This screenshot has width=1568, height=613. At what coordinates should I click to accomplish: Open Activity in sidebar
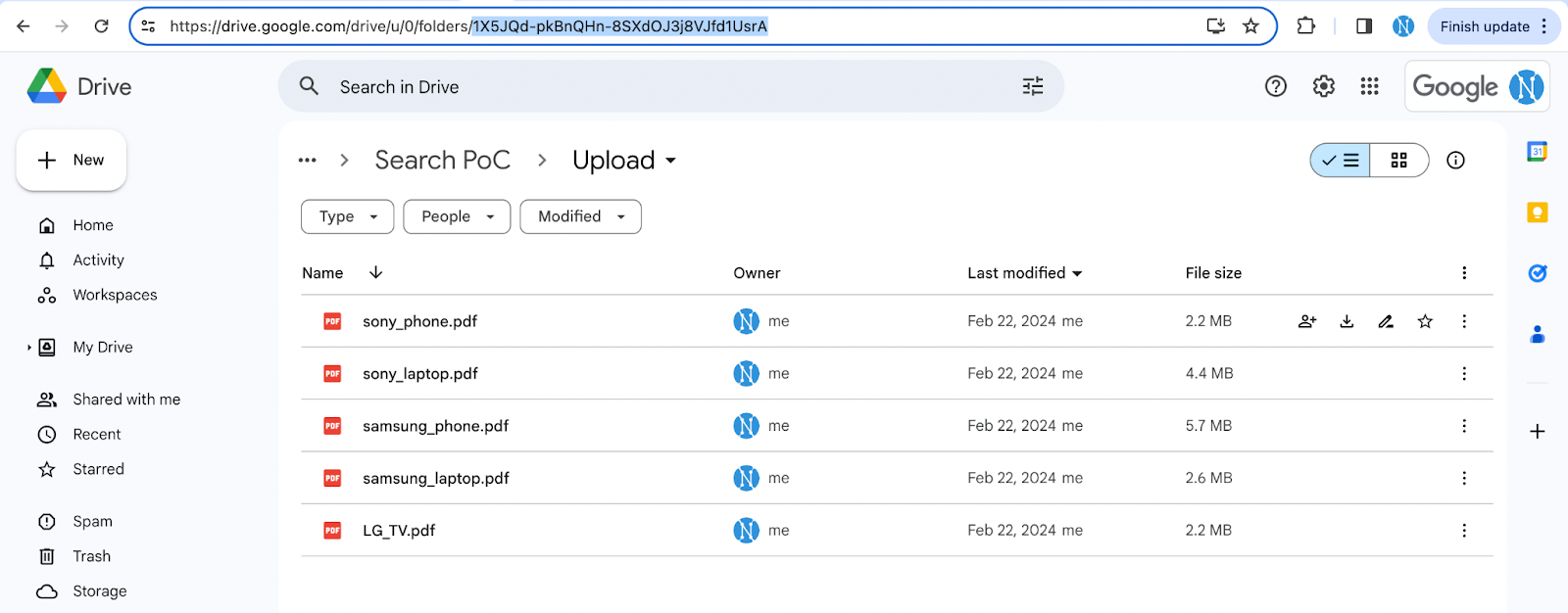[x=98, y=260]
